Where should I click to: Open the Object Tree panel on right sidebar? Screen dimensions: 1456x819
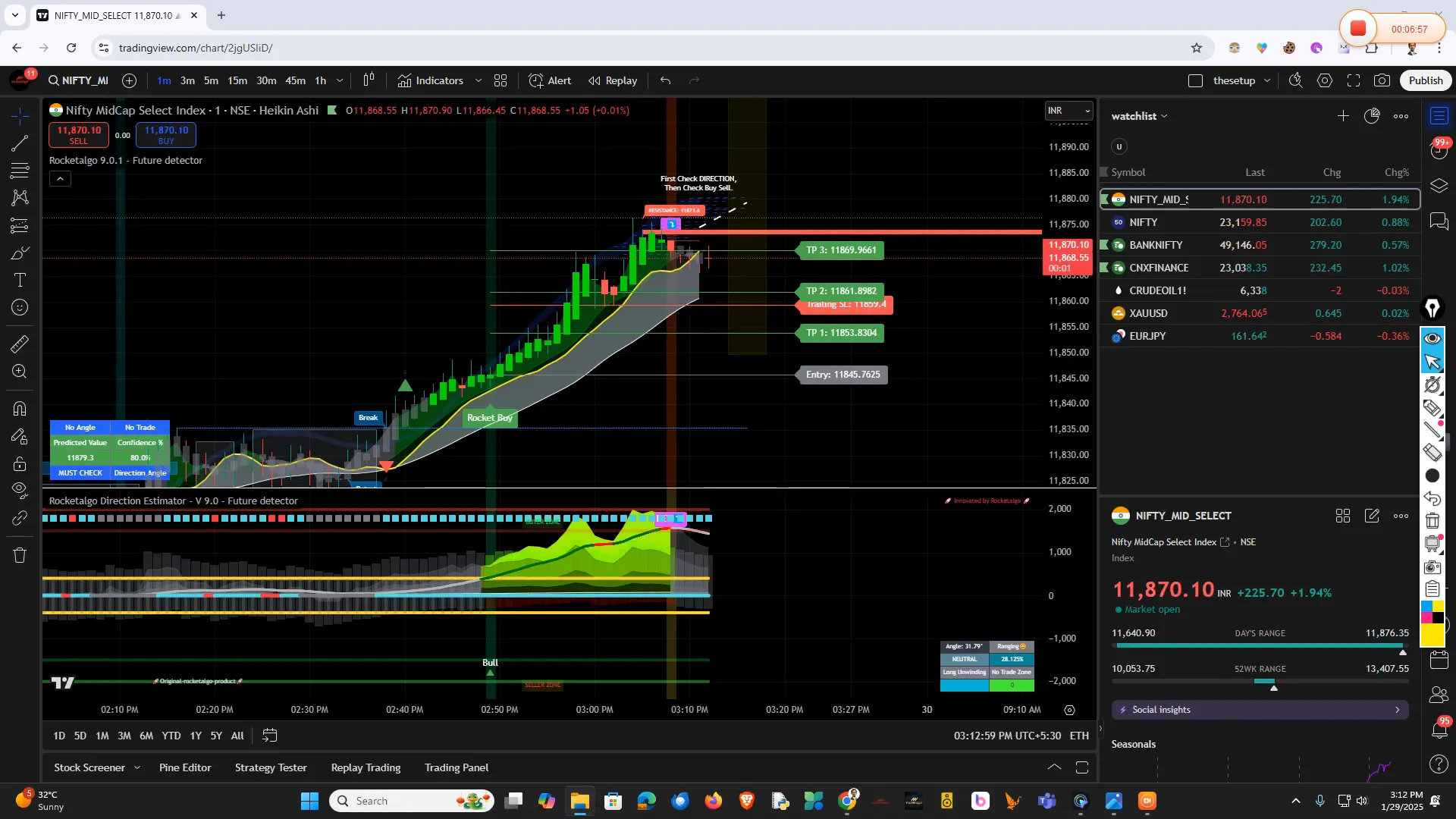1439,185
